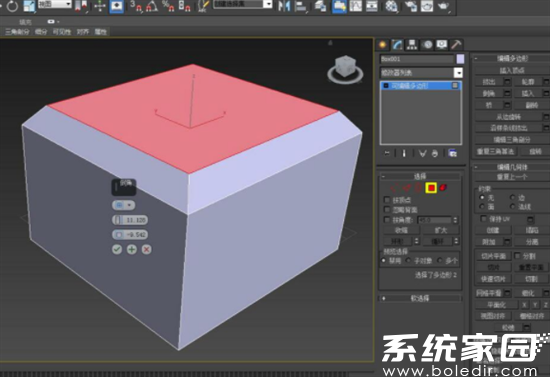Open the 三角剖分 ribbon tab
This screenshot has width=550, height=377.
click(17, 32)
